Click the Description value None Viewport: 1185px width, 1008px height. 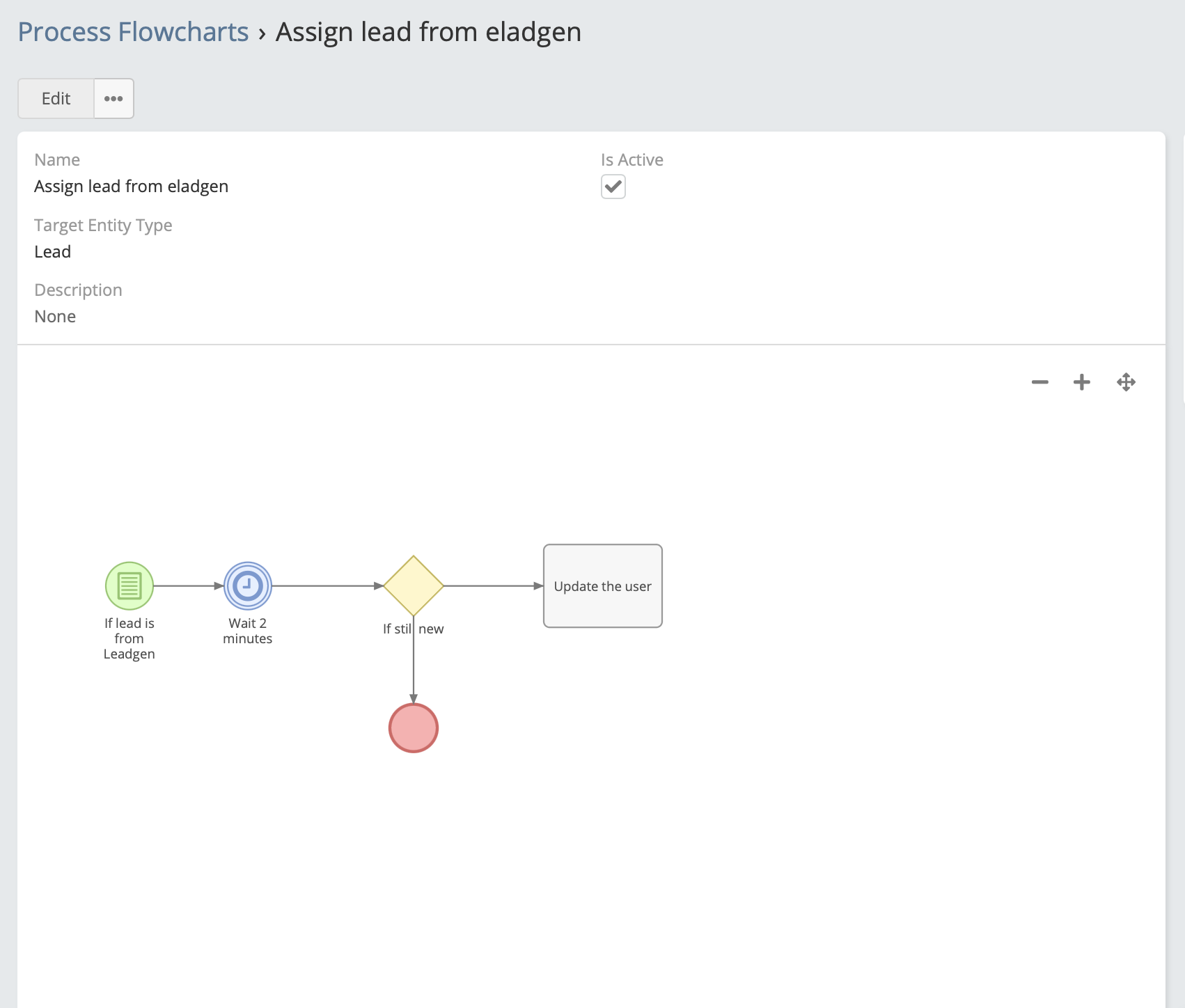click(x=55, y=317)
